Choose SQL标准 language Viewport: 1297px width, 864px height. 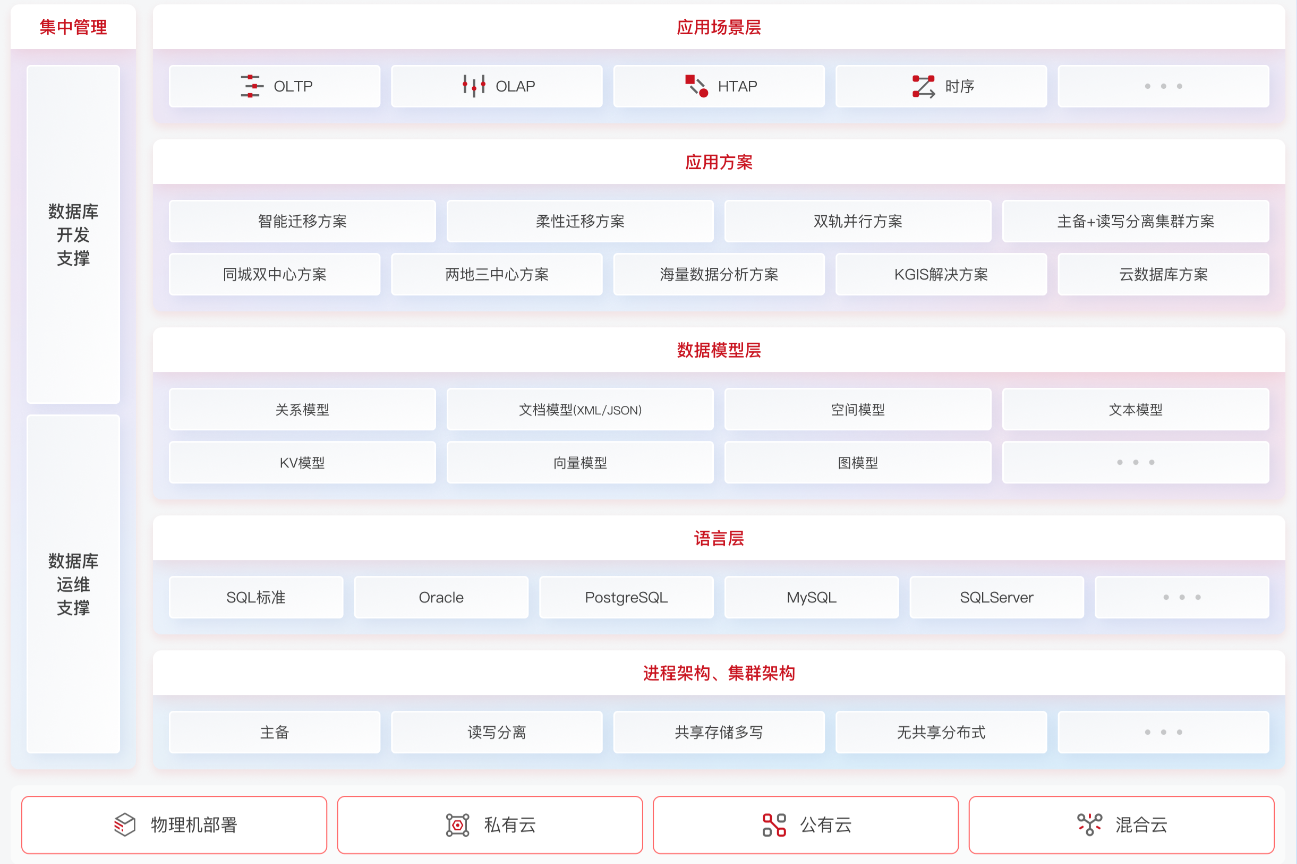(256, 597)
